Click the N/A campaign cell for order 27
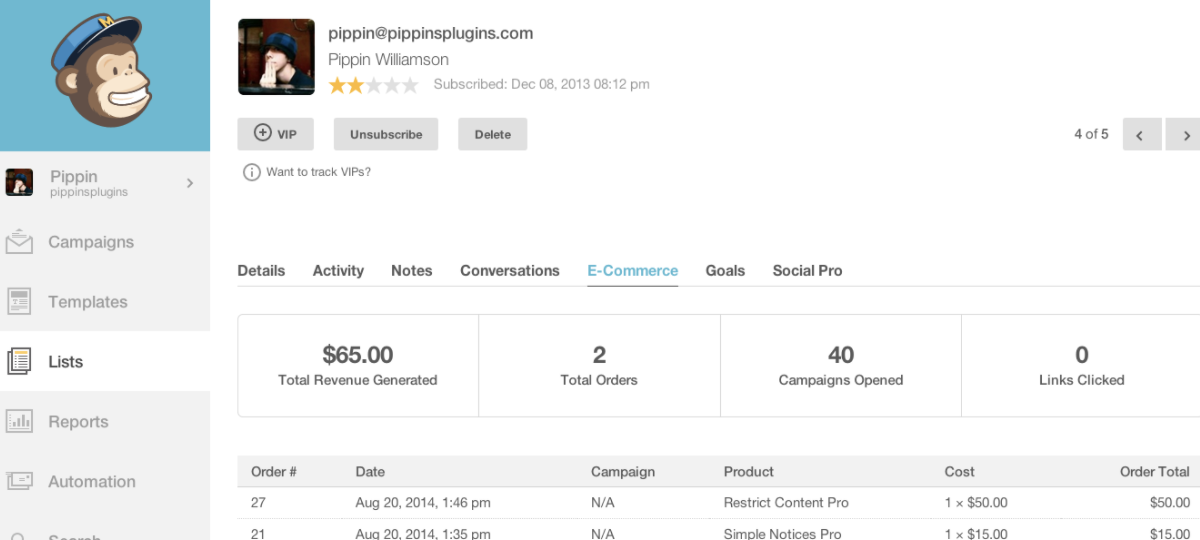The width and height of the screenshot is (1200, 540). click(x=603, y=503)
